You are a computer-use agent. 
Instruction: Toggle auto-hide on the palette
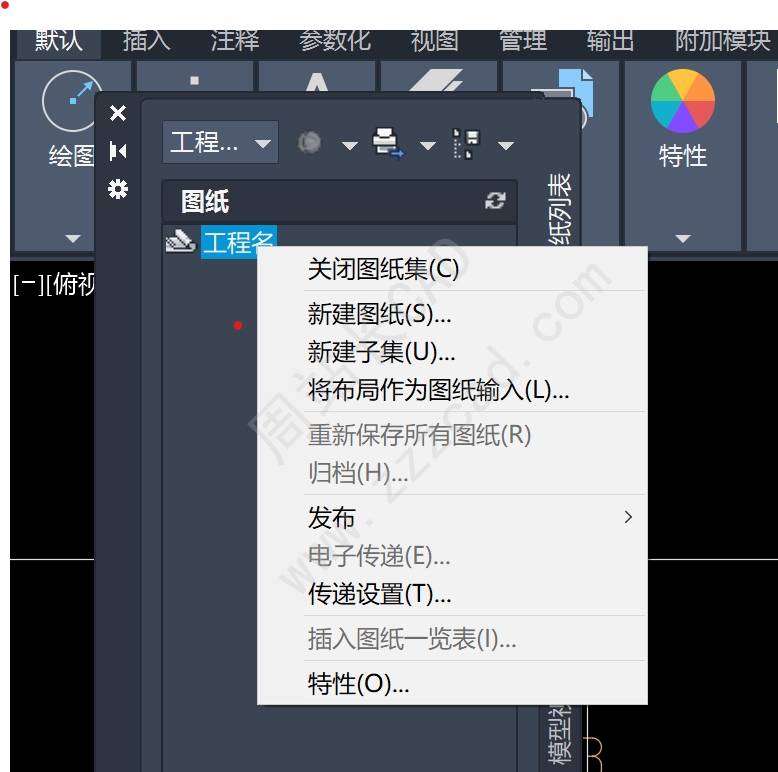pos(118,151)
